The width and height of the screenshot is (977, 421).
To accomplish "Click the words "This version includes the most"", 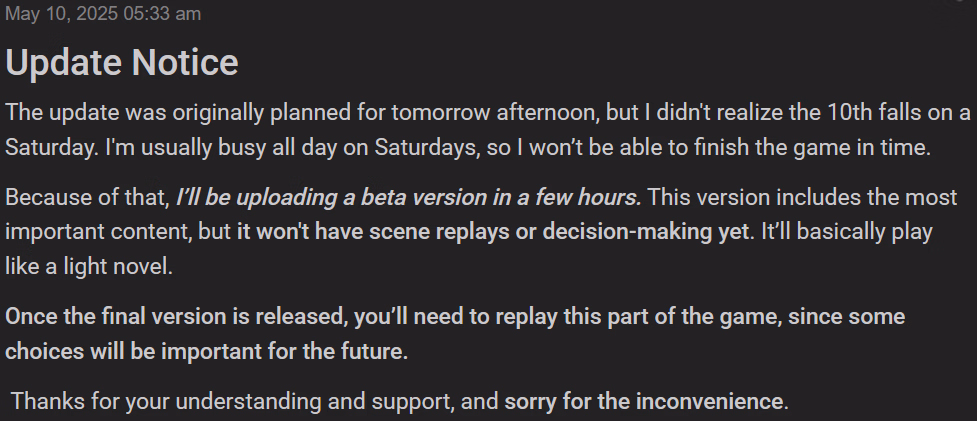I will 803,197.
